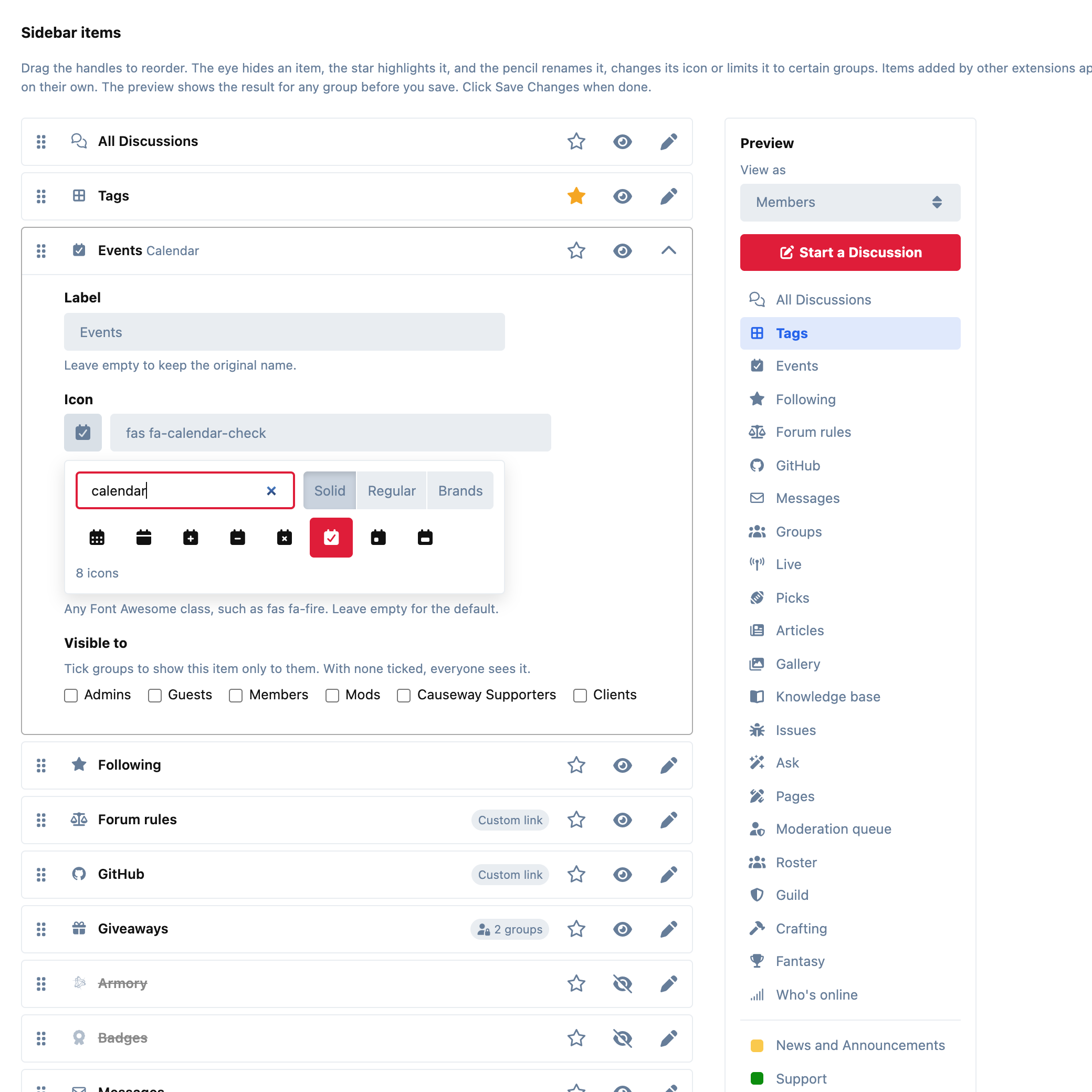Viewport: 1092px width, 1092px height.
Task: Unstar the highlighted Tags item
Action: click(x=576, y=196)
